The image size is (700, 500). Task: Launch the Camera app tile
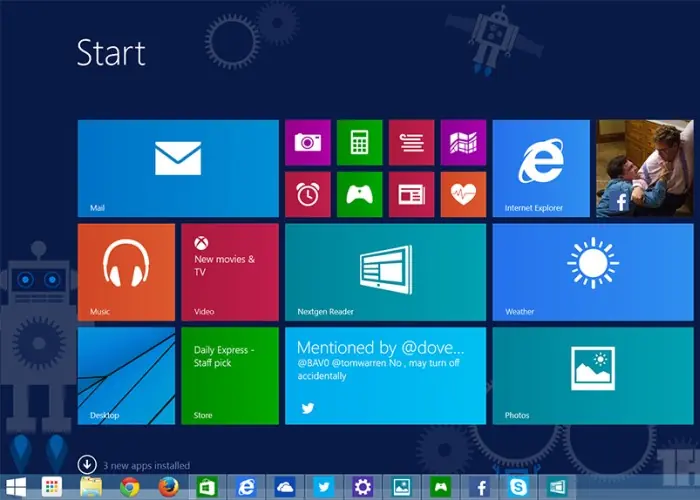308,142
